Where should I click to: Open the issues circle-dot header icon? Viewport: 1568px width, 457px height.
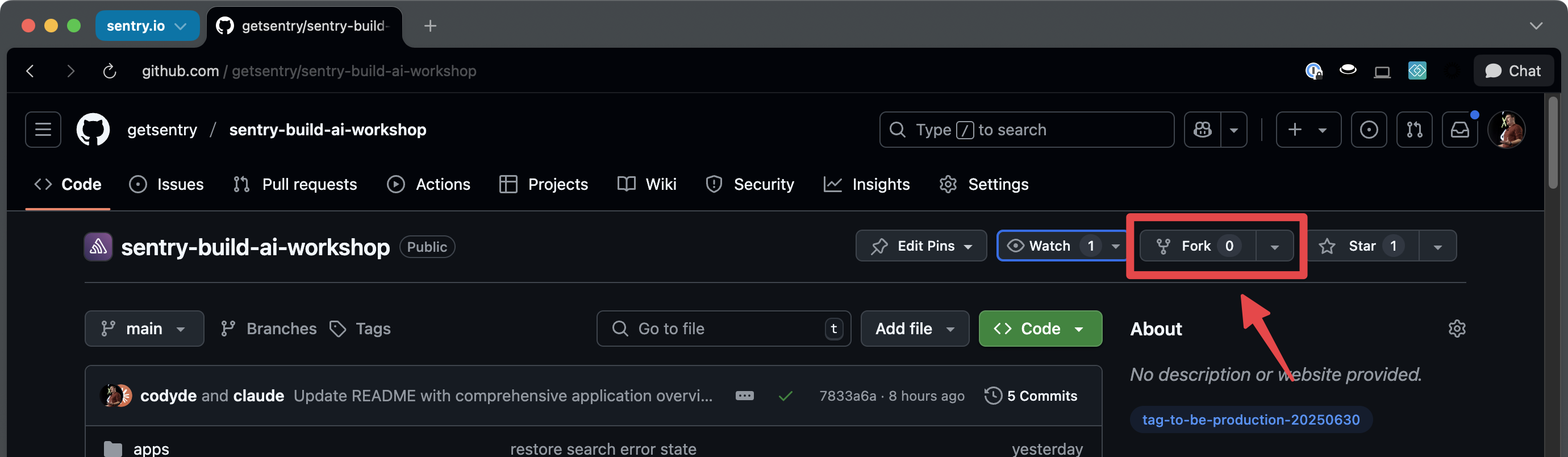1369,130
